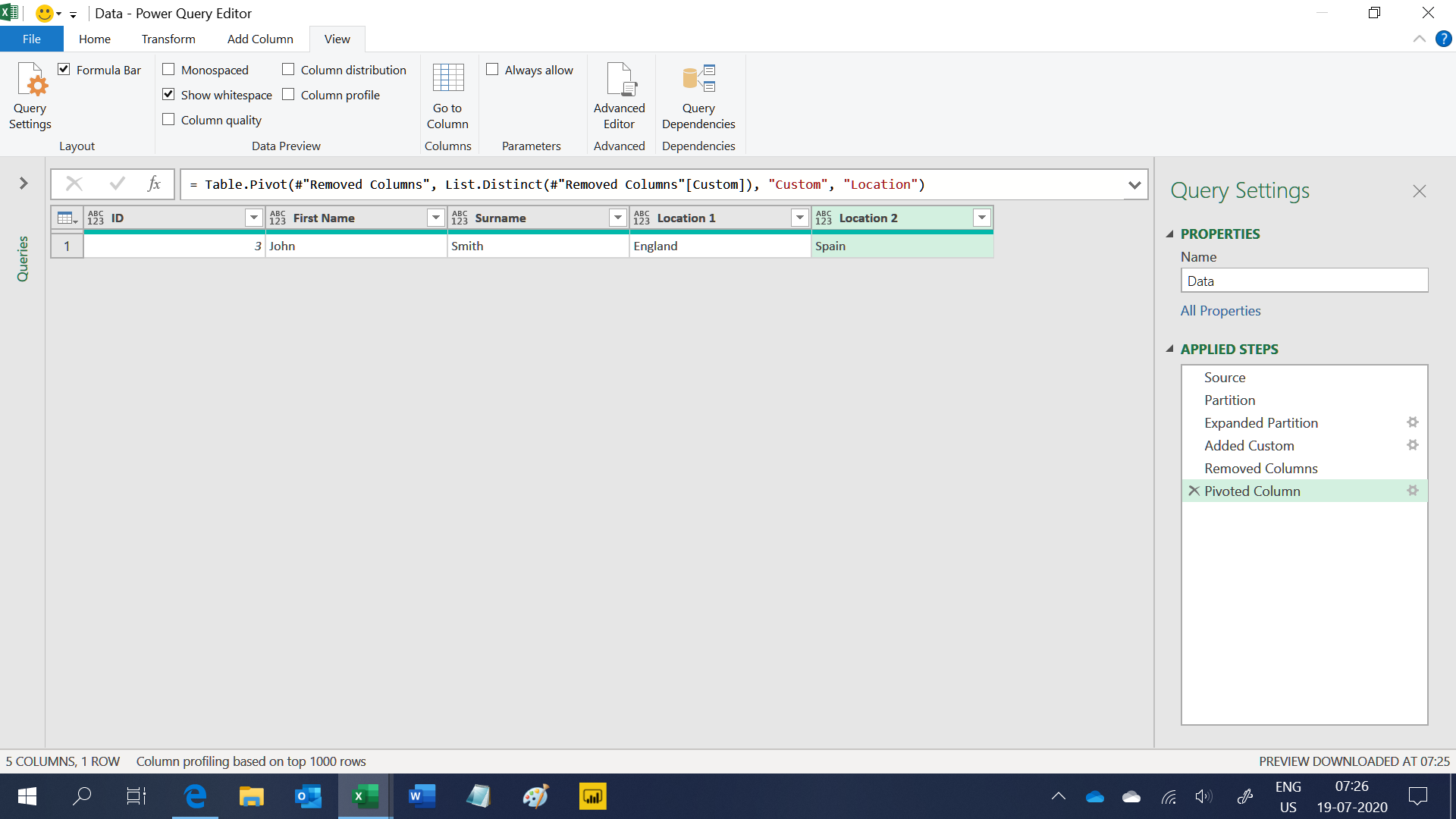Toggle the Formula Bar checkbox
1456x819 pixels.
(x=64, y=69)
